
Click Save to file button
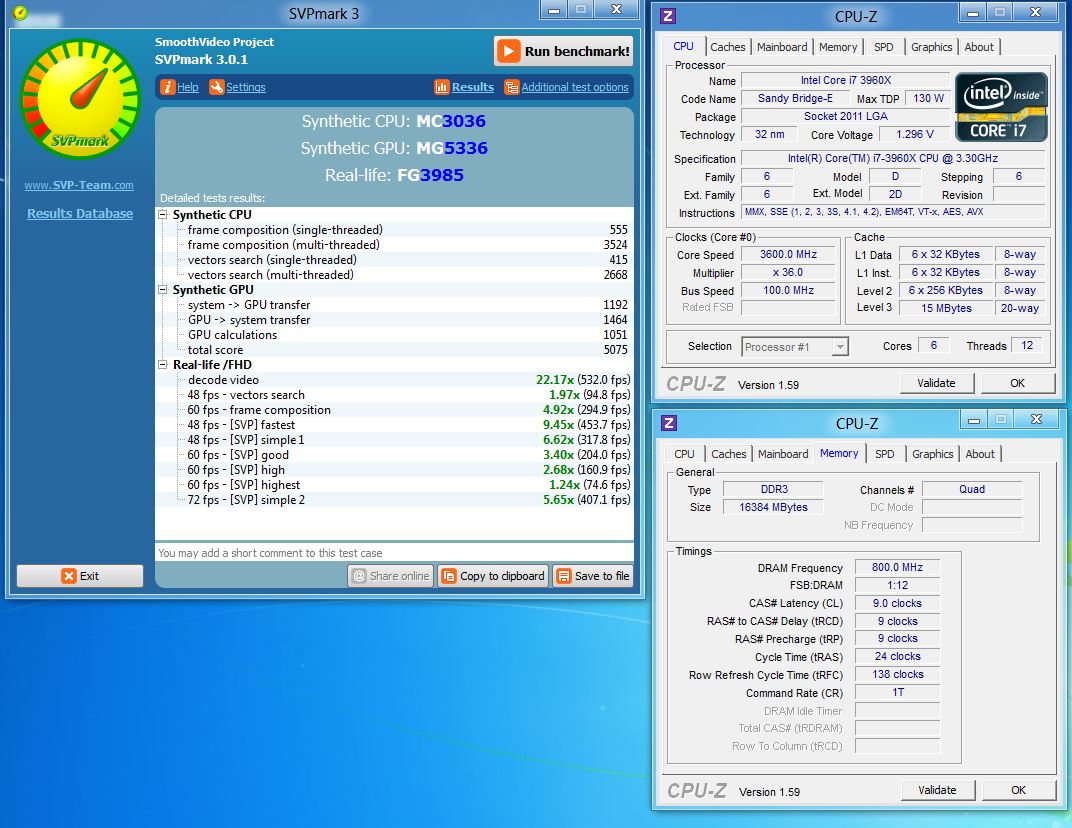point(593,576)
